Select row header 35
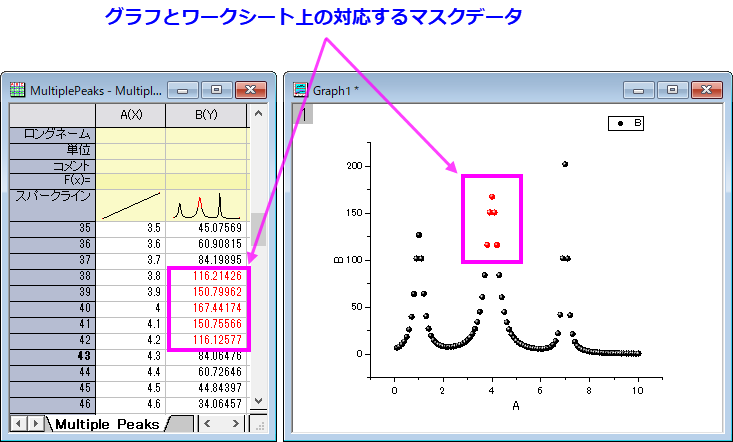The image size is (733, 442). point(53,228)
